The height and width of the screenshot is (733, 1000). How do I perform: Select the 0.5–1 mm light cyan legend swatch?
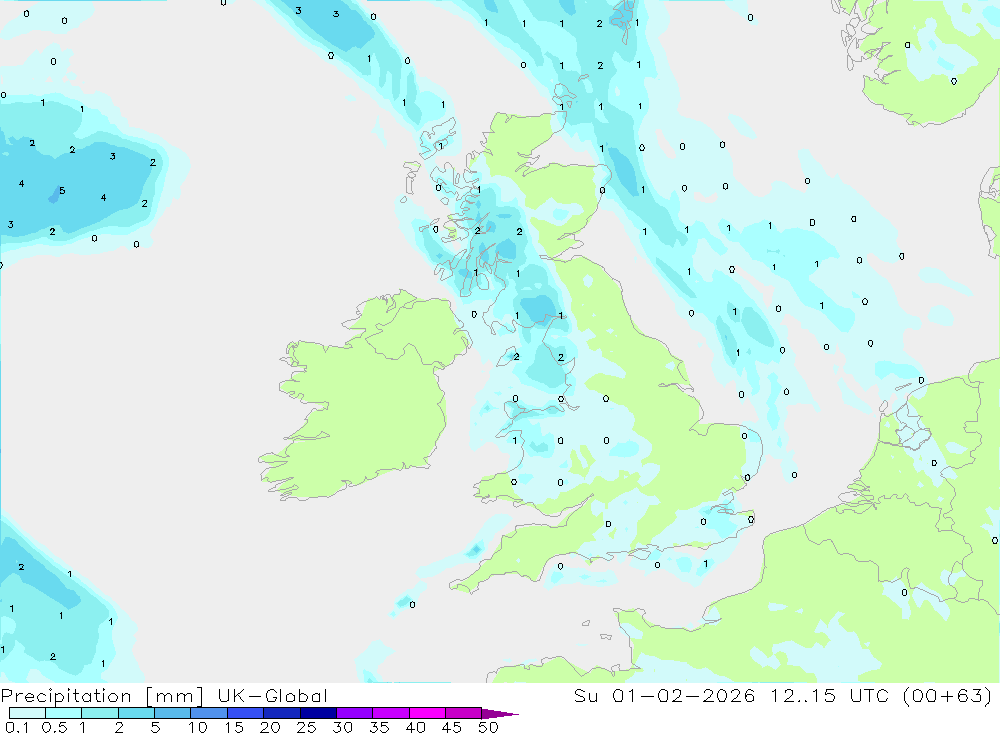(x=64, y=713)
